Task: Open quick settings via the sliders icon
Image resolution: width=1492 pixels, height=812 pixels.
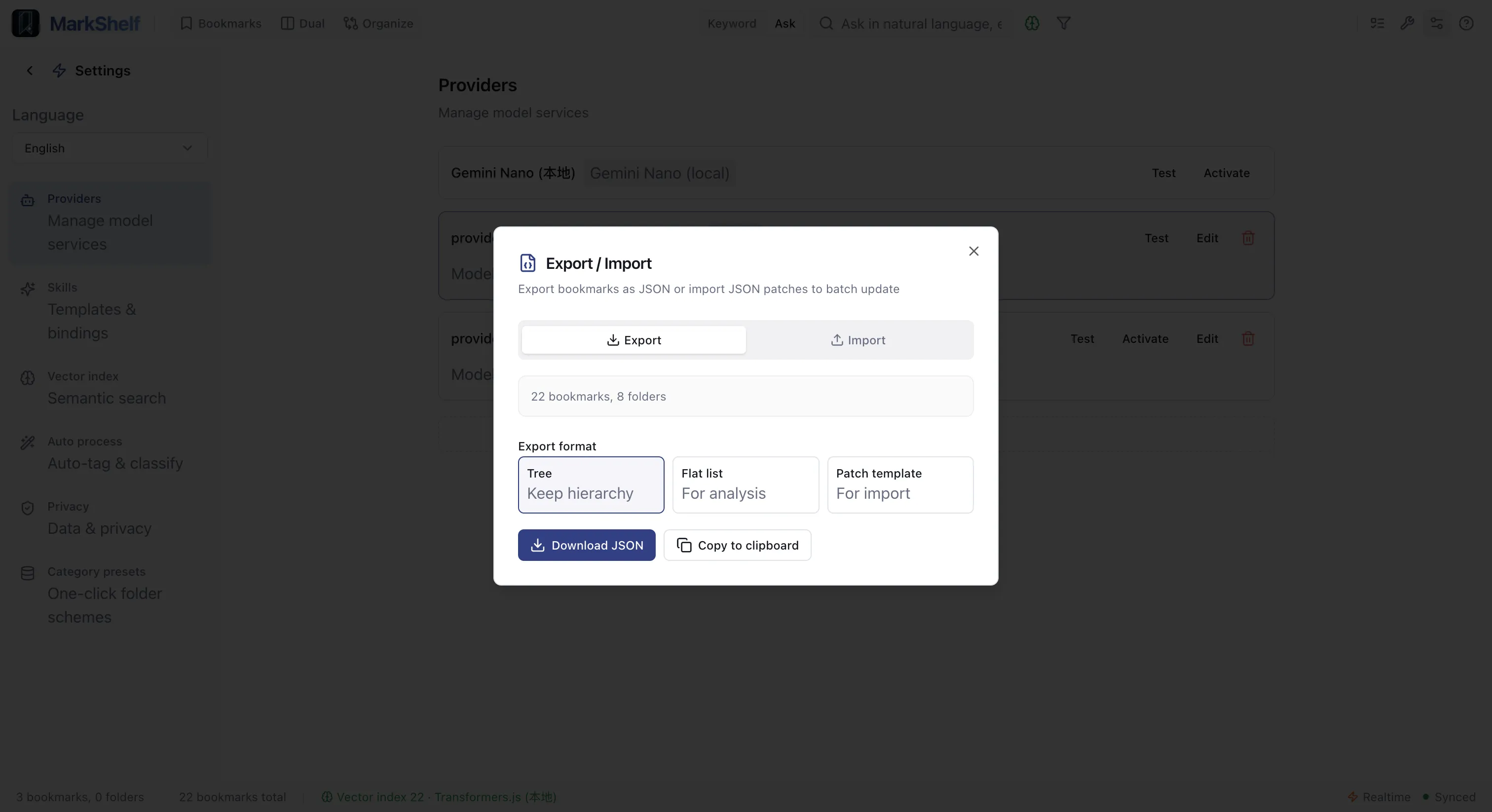Action: pos(1437,24)
